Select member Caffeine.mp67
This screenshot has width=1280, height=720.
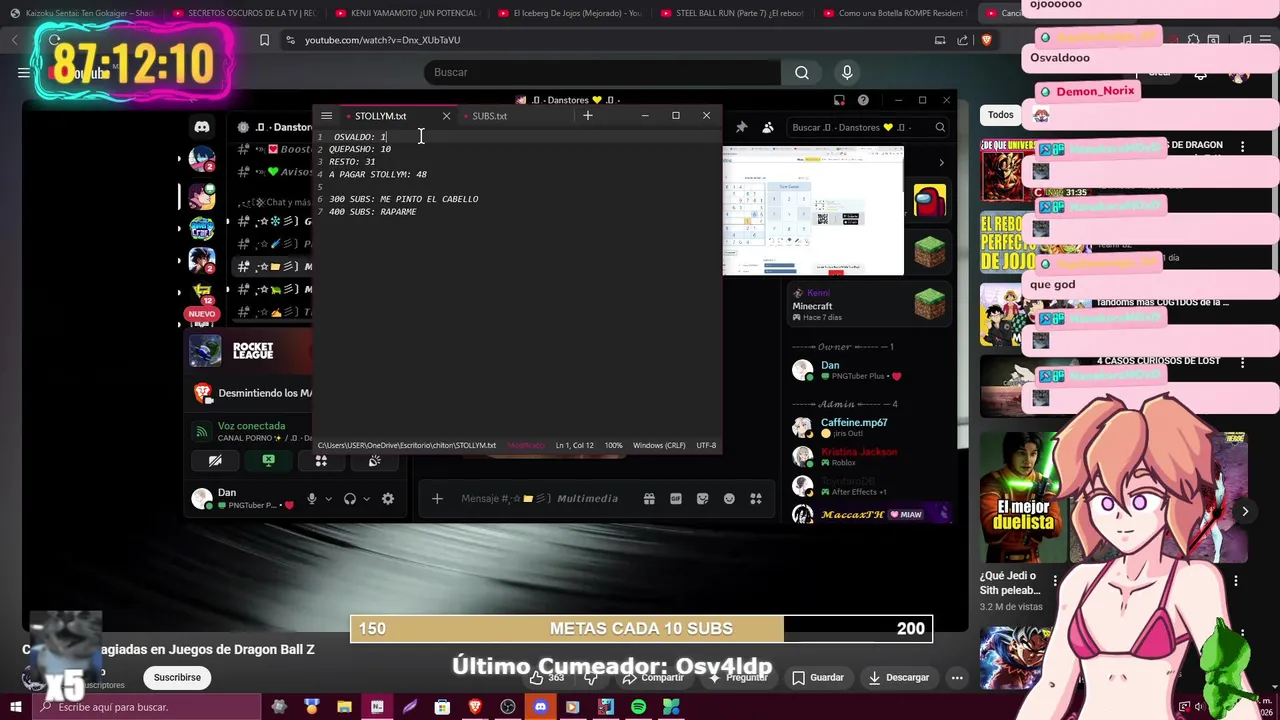(x=868, y=428)
